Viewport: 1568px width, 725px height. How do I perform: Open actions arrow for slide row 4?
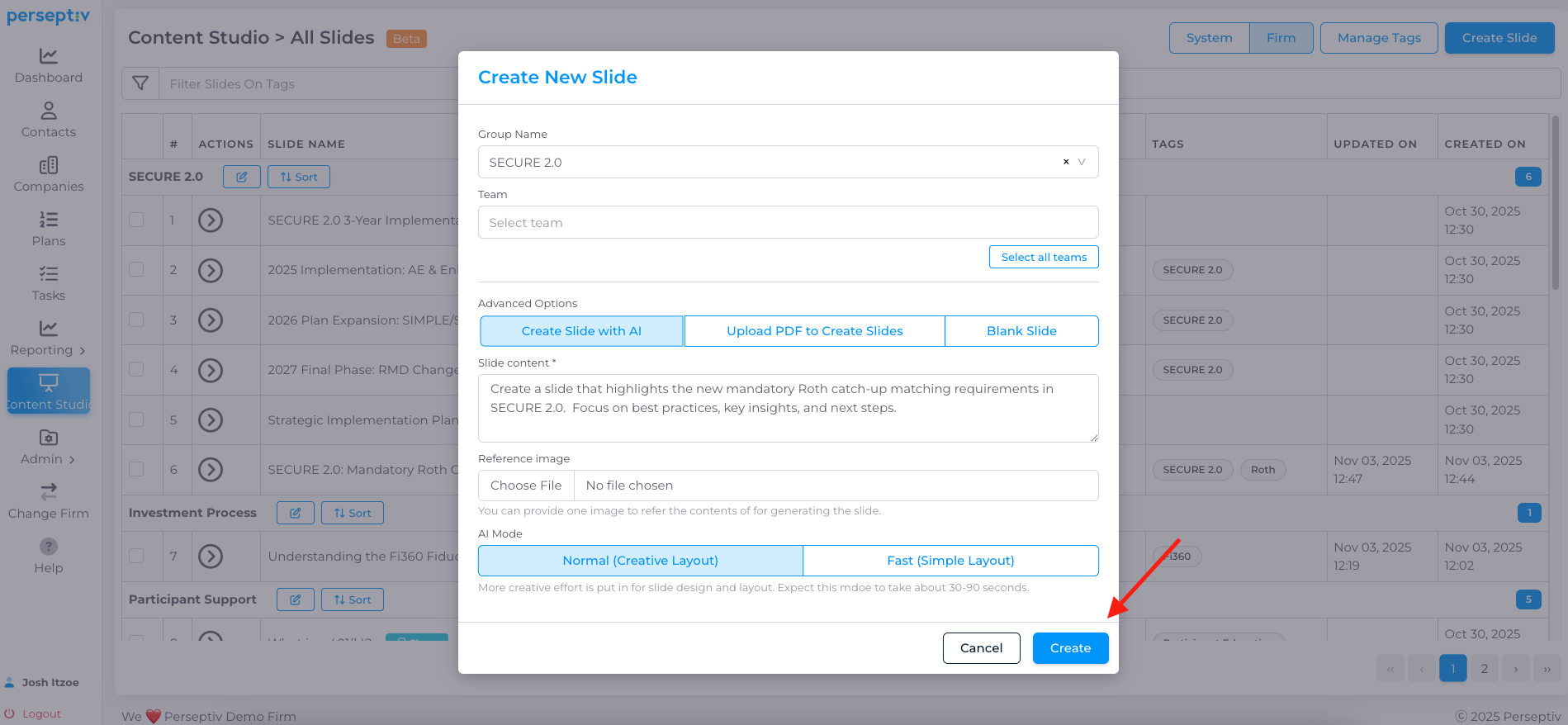click(x=211, y=370)
